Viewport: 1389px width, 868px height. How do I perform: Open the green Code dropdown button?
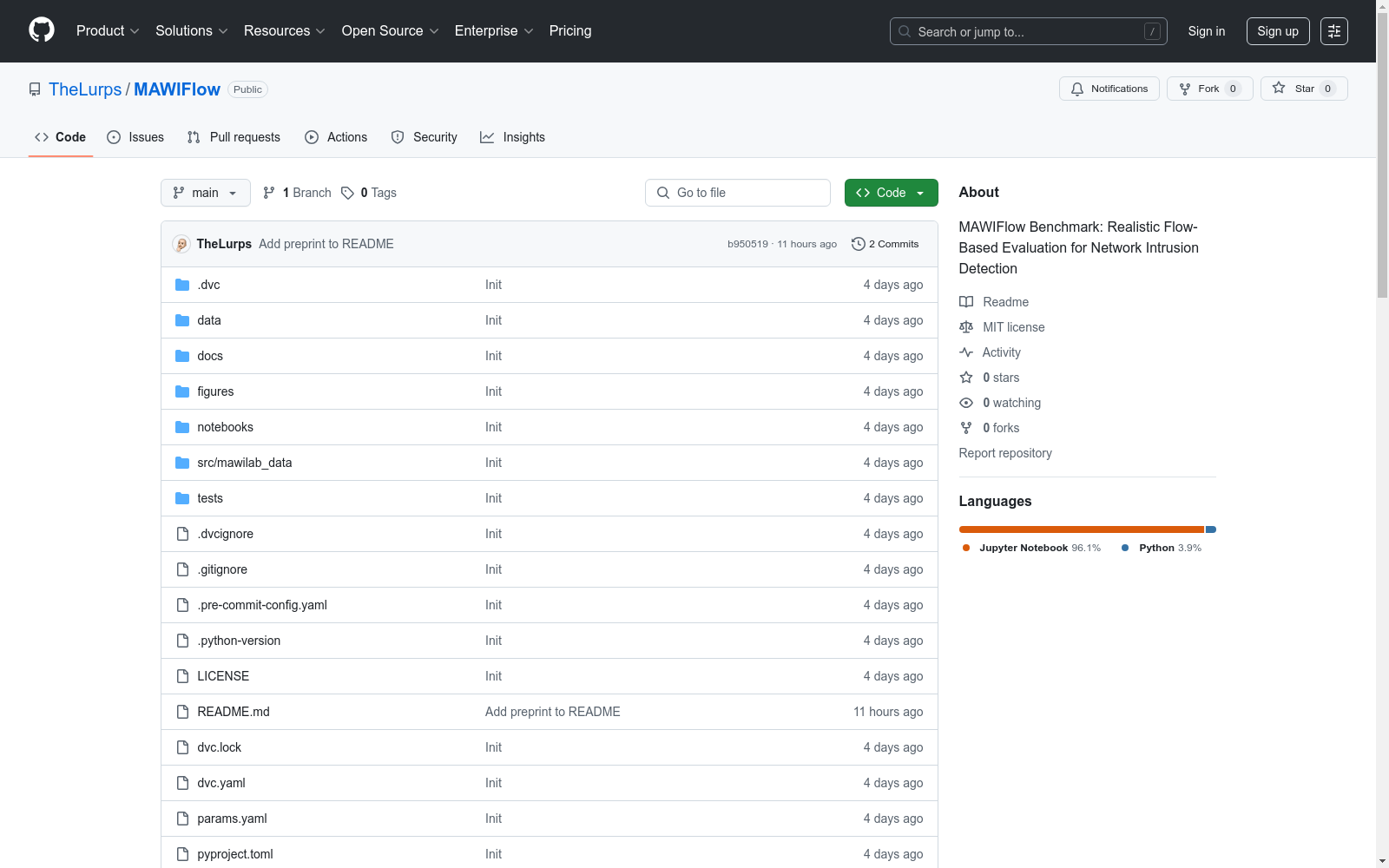[891, 193]
